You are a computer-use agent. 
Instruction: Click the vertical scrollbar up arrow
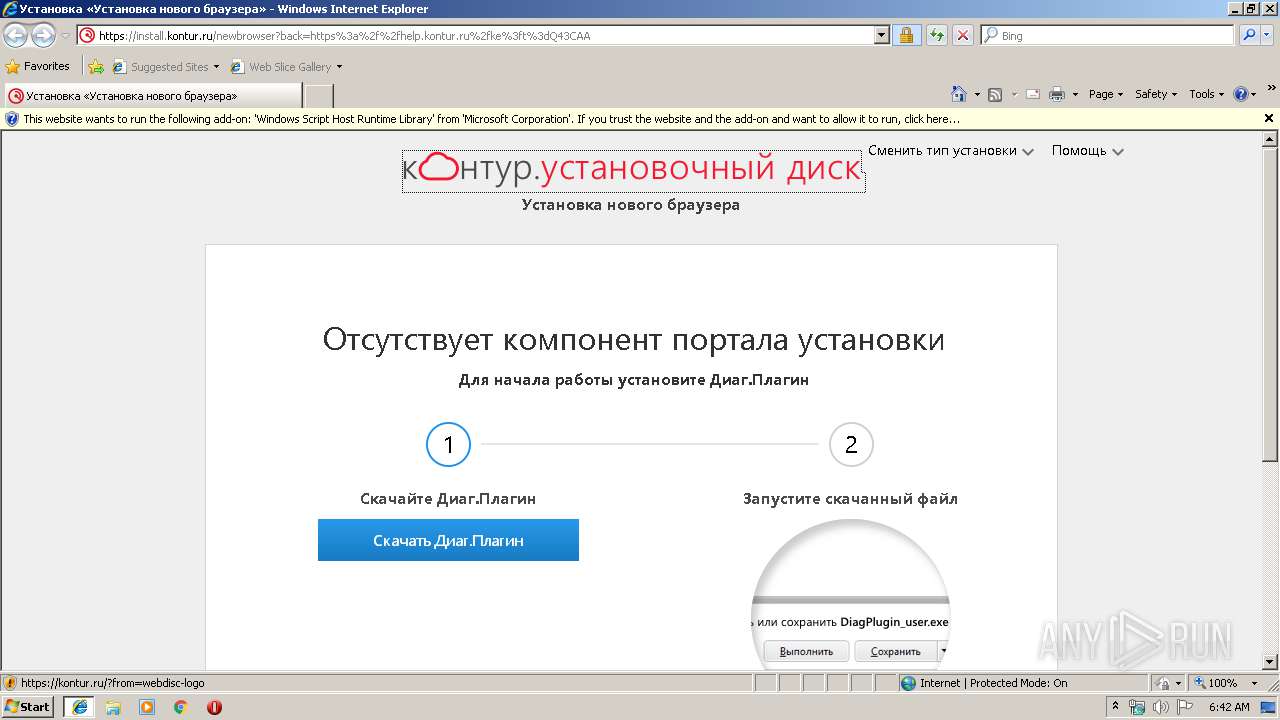(x=1271, y=140)
